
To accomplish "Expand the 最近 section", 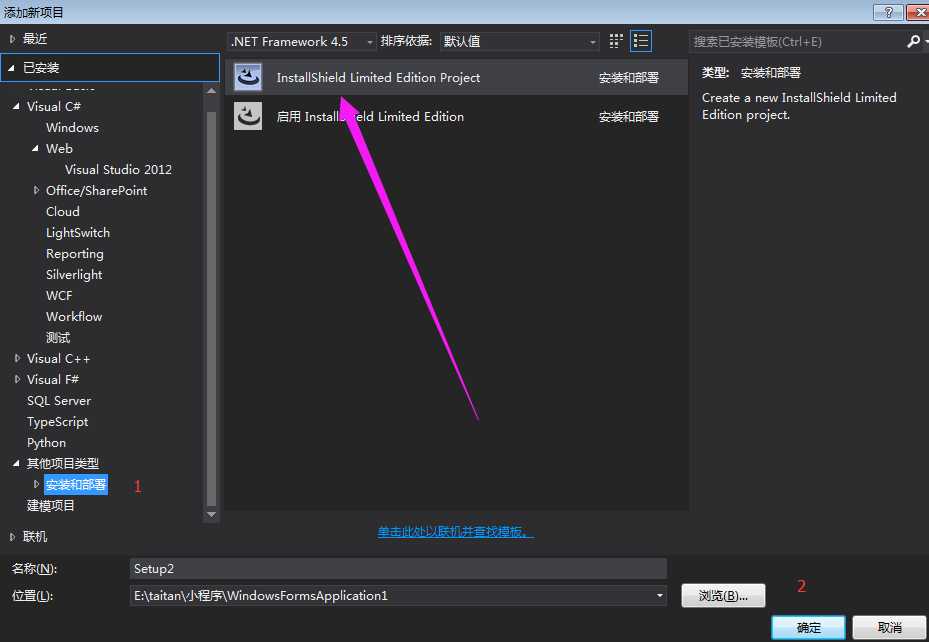I will pyautogui.click(x=12, y=39).
